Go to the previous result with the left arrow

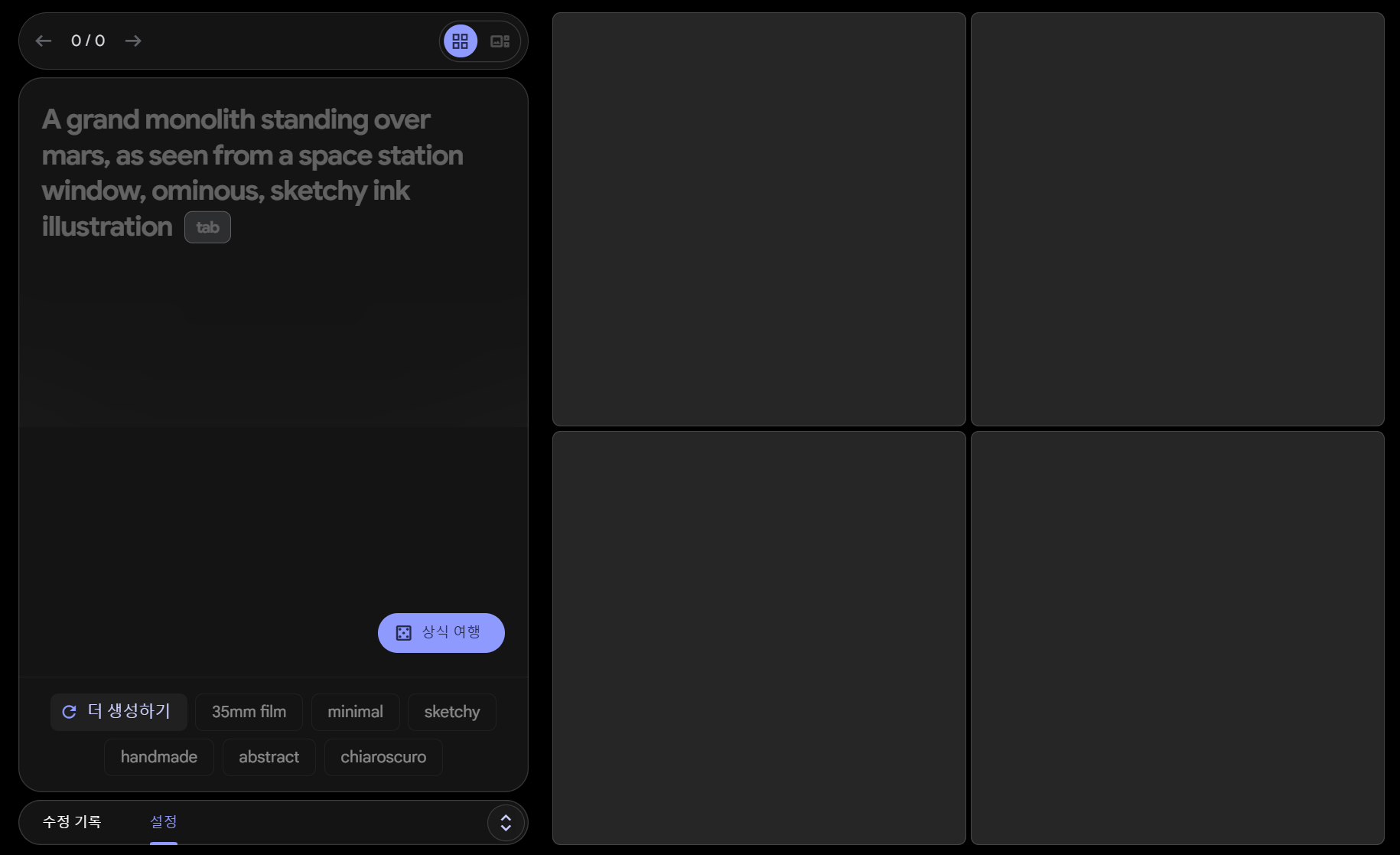click(x=44, y=41)
